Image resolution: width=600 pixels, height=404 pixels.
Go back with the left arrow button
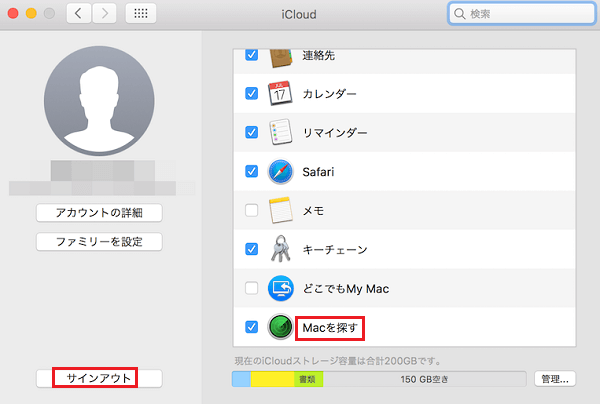[79, 14]
